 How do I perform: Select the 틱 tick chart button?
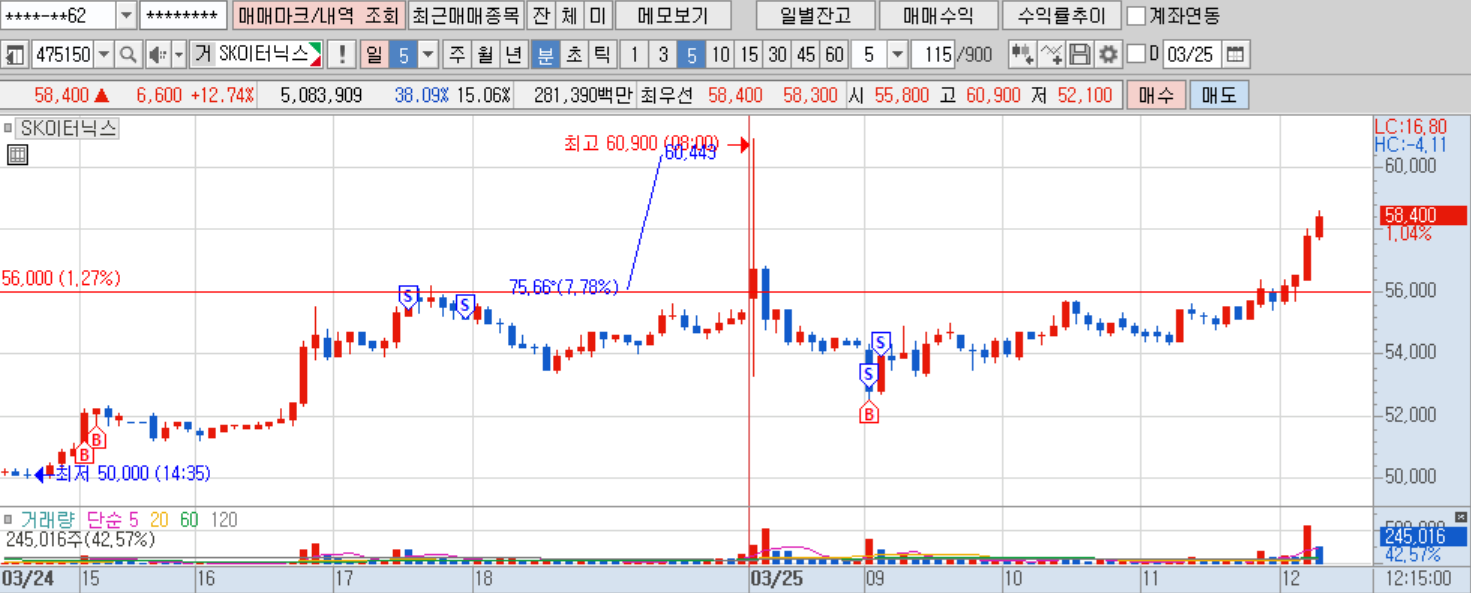point(601,54)
